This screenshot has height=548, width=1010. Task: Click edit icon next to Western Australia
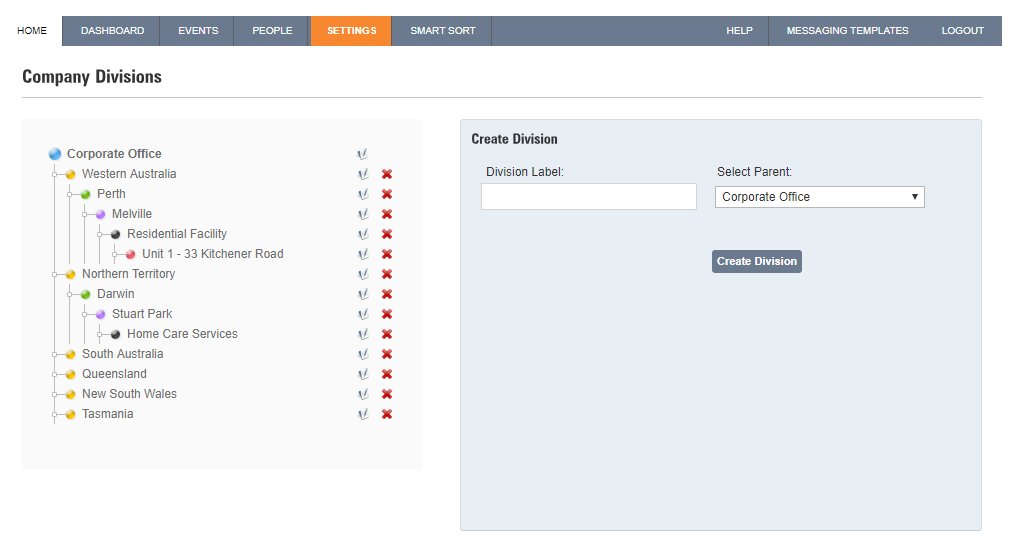[363, 174]
